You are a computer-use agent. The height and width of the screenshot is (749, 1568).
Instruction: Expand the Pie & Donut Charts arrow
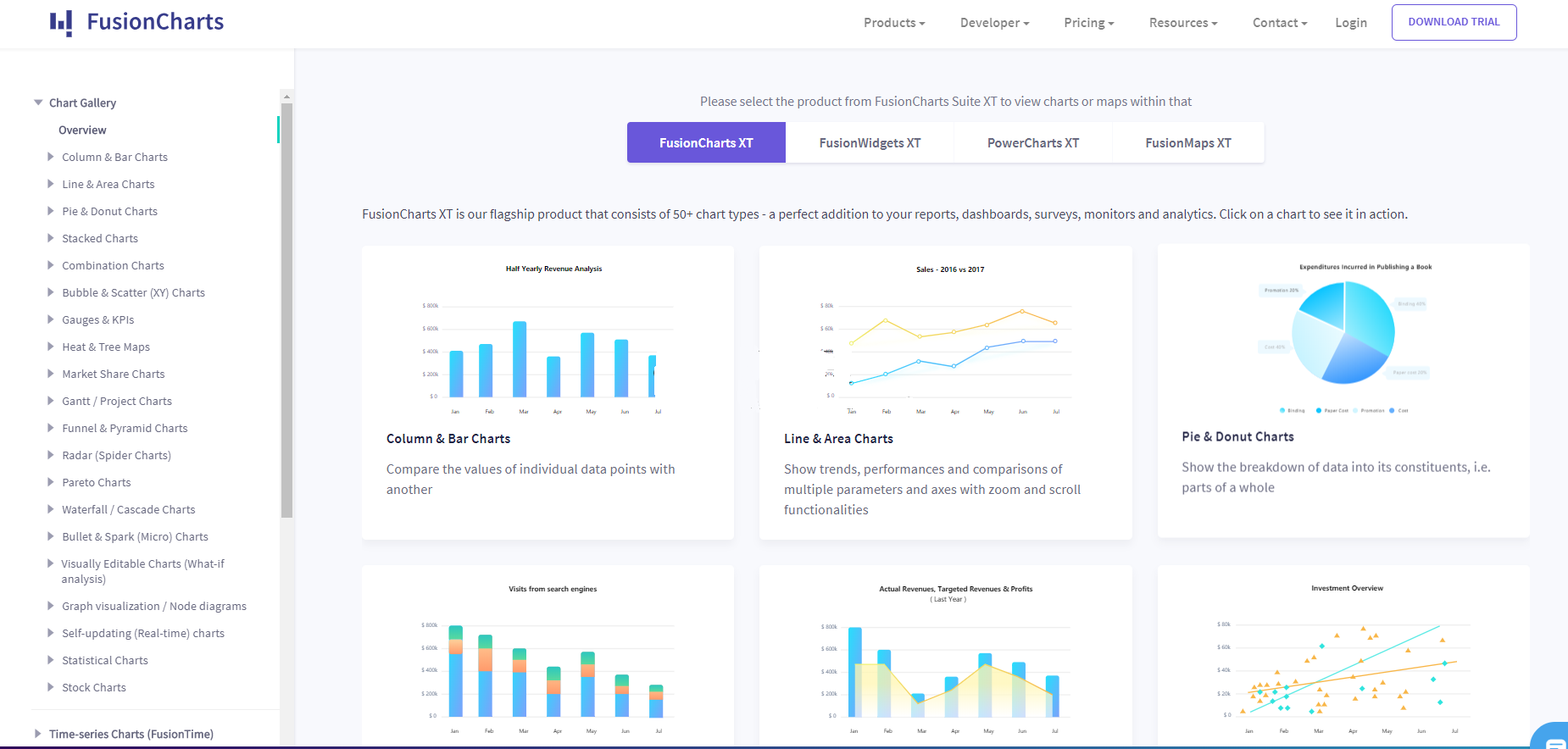[51, 211]
